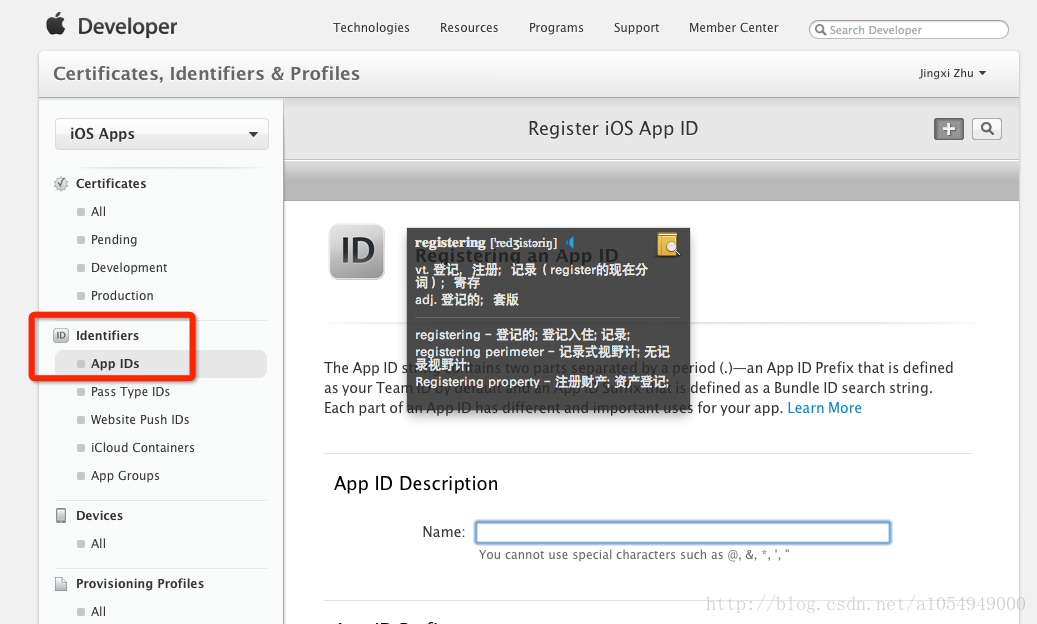Open the dictionary book icon in popup
The image size is (1037, 624).
(x=668, y=245)
